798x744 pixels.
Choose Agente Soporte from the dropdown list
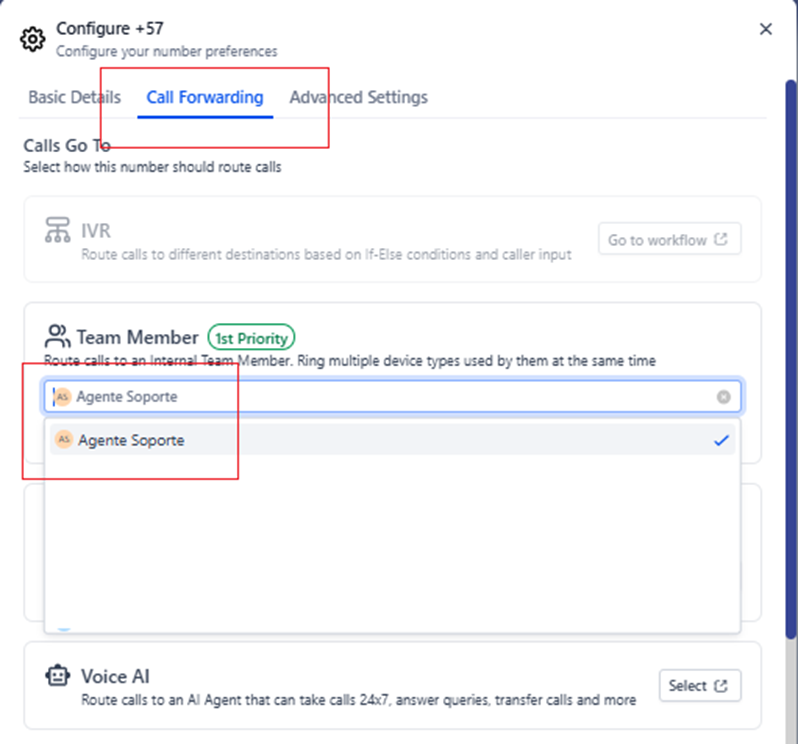(131, 440)
